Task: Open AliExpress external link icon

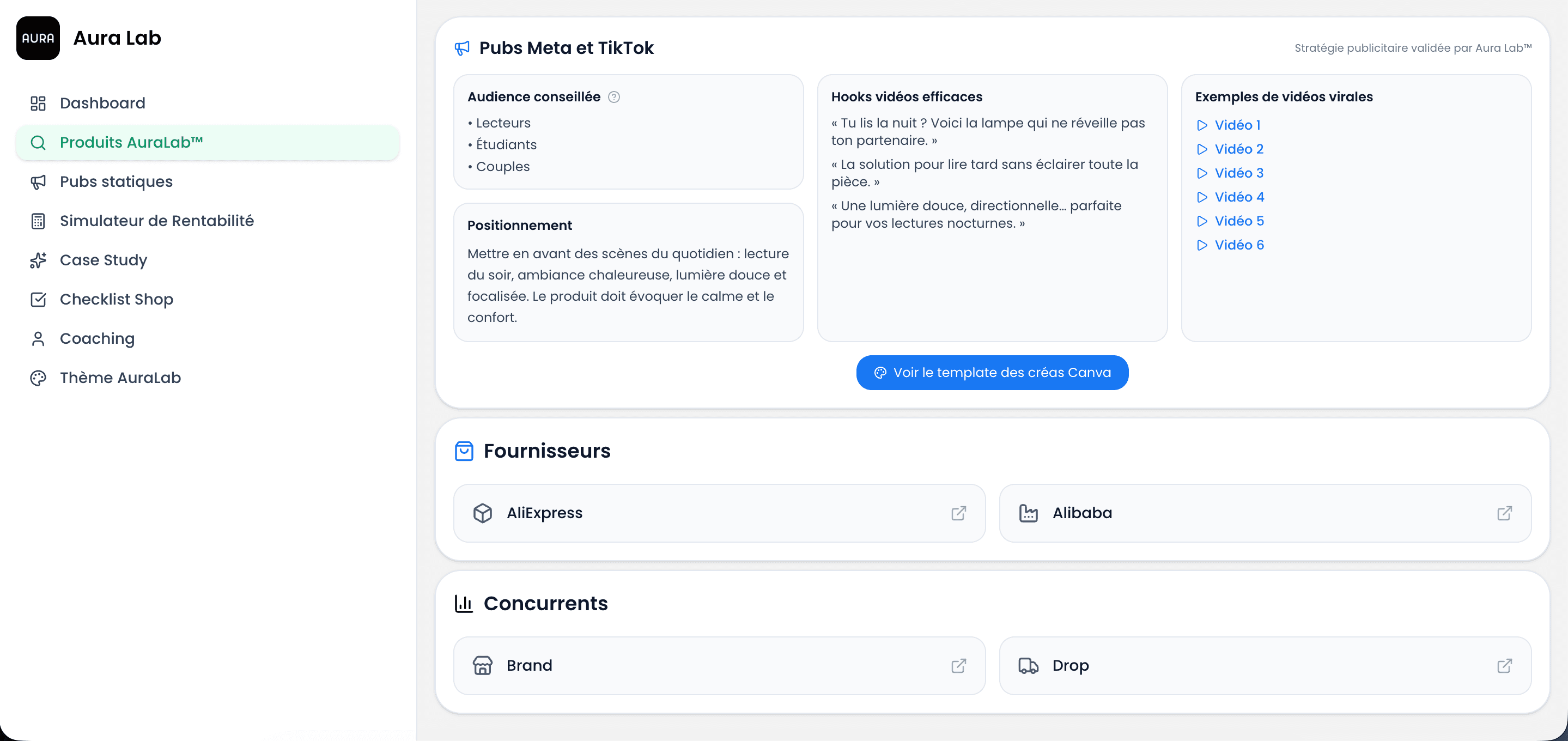Action: (958, 513)
